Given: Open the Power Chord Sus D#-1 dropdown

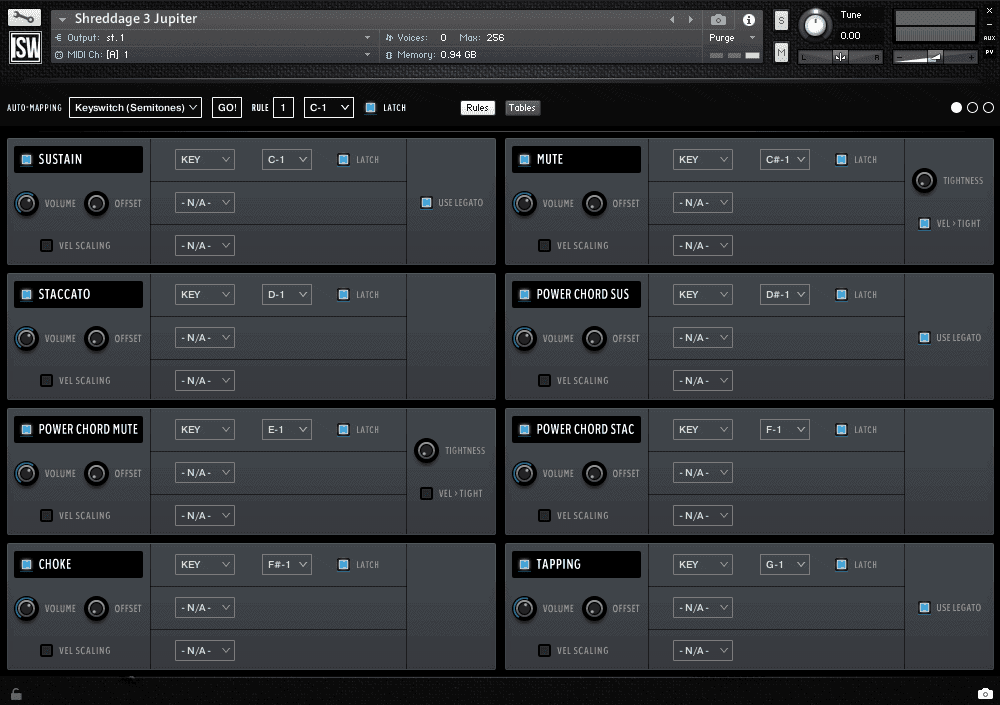Looking at the screenshot, I should pyautogui.click(x=784, y=294).
